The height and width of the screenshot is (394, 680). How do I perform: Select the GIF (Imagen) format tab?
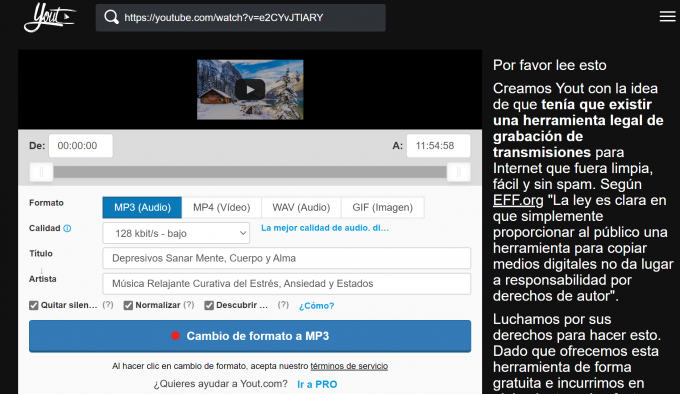[x=382, y=207]
